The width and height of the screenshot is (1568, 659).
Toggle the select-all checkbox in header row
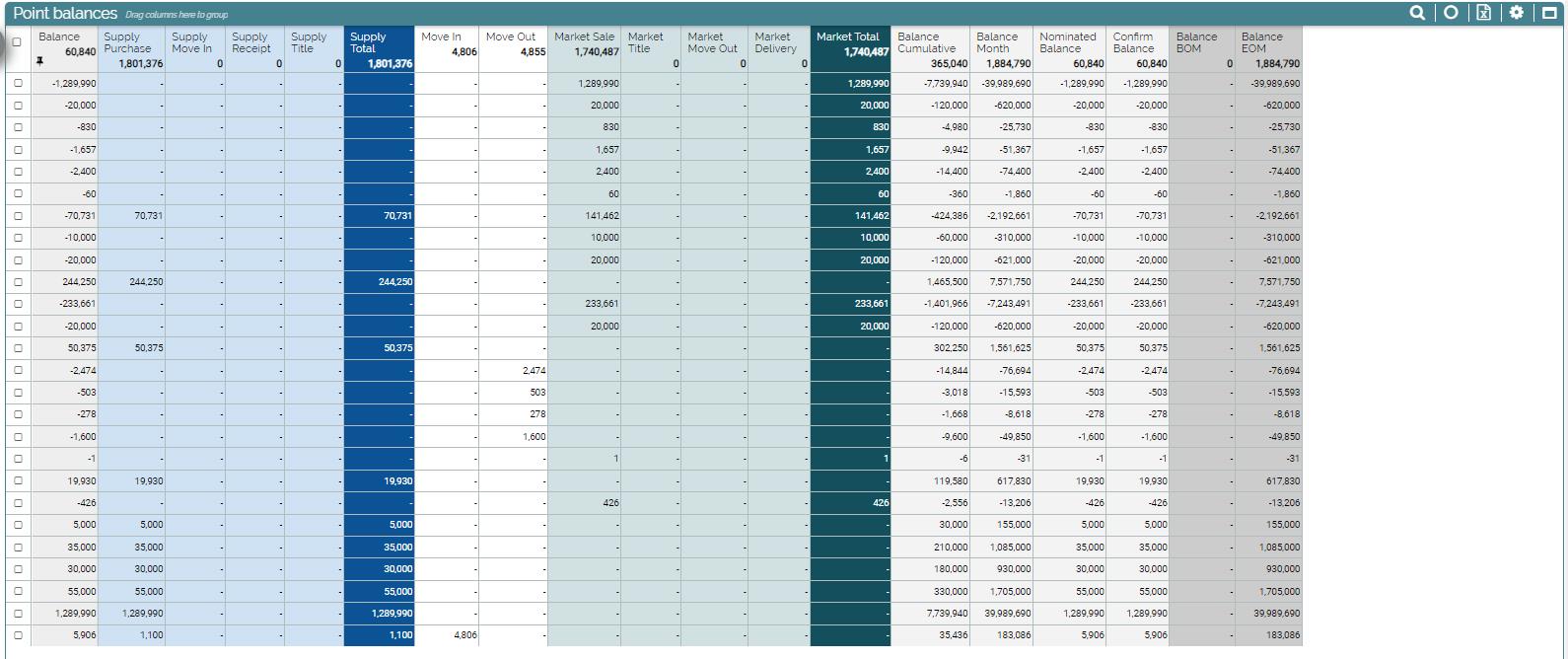[x=17, y=42]
